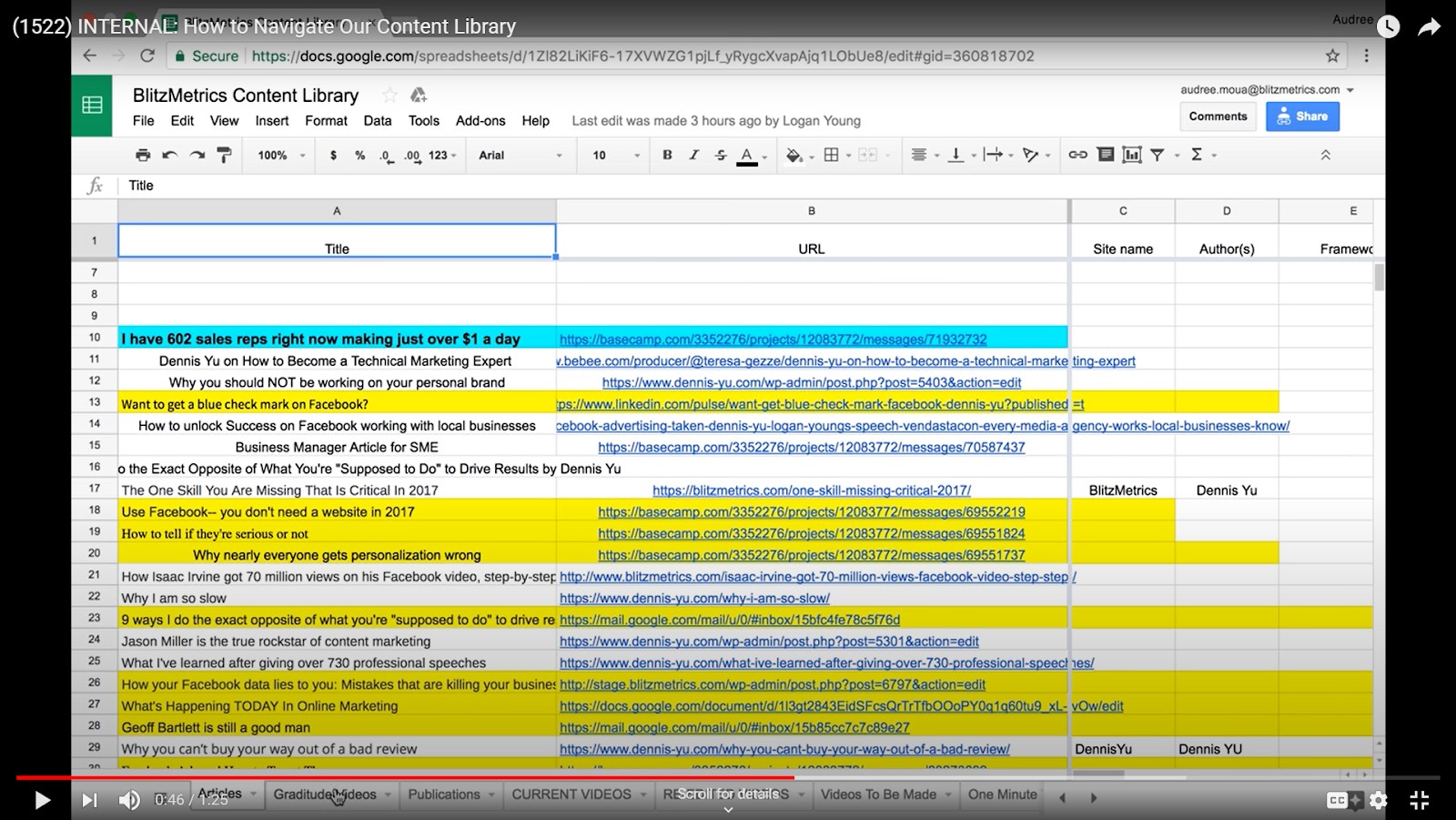Open the blitzmetrics.com one-skill-missing link

(x=811, y=491)
